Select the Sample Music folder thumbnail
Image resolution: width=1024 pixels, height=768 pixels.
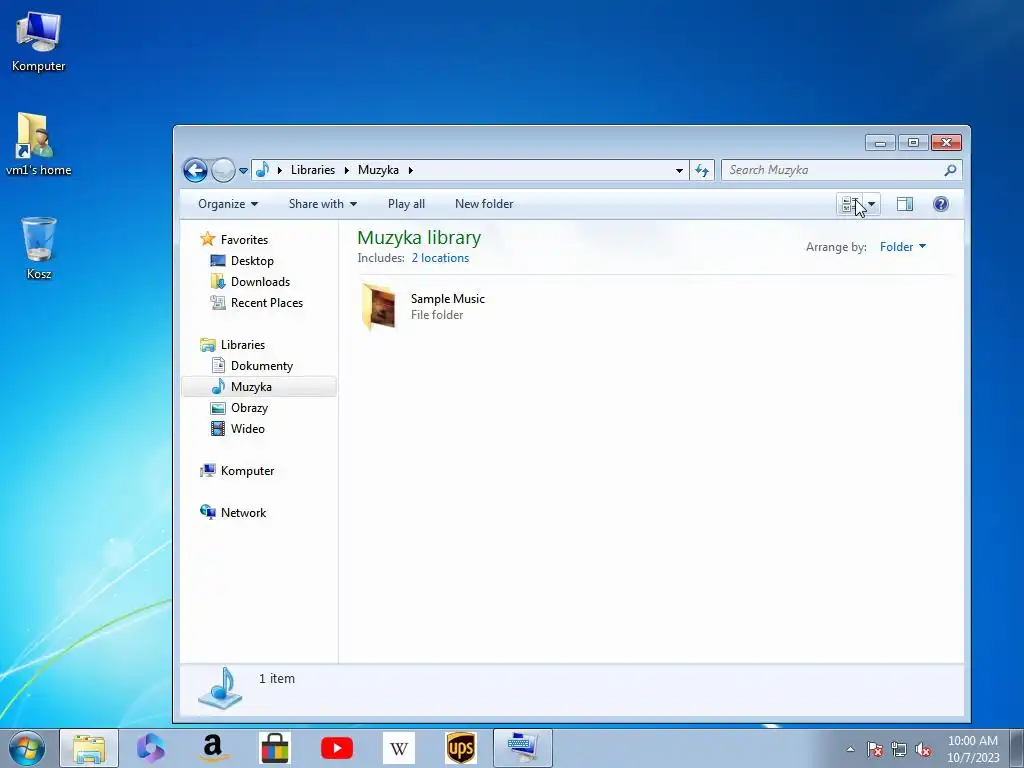(x=379, y=306)
